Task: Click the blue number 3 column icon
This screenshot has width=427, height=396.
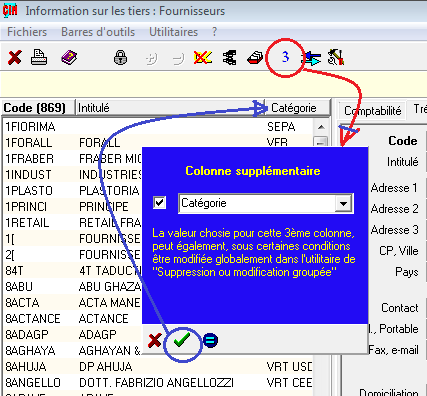Action: tap(285, 57)
